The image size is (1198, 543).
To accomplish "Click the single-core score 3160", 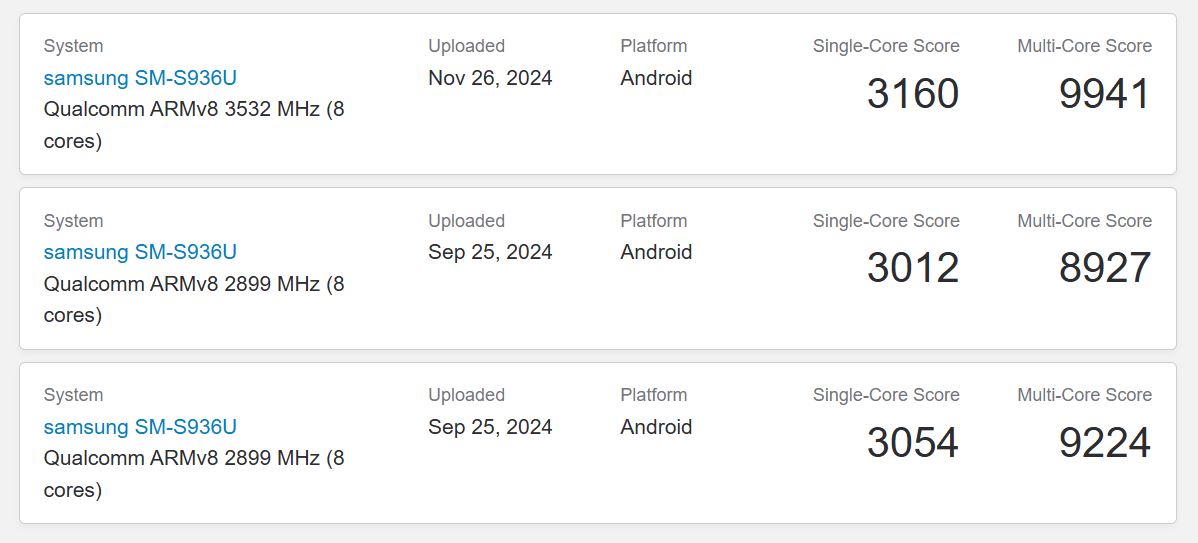I will 912,94.
